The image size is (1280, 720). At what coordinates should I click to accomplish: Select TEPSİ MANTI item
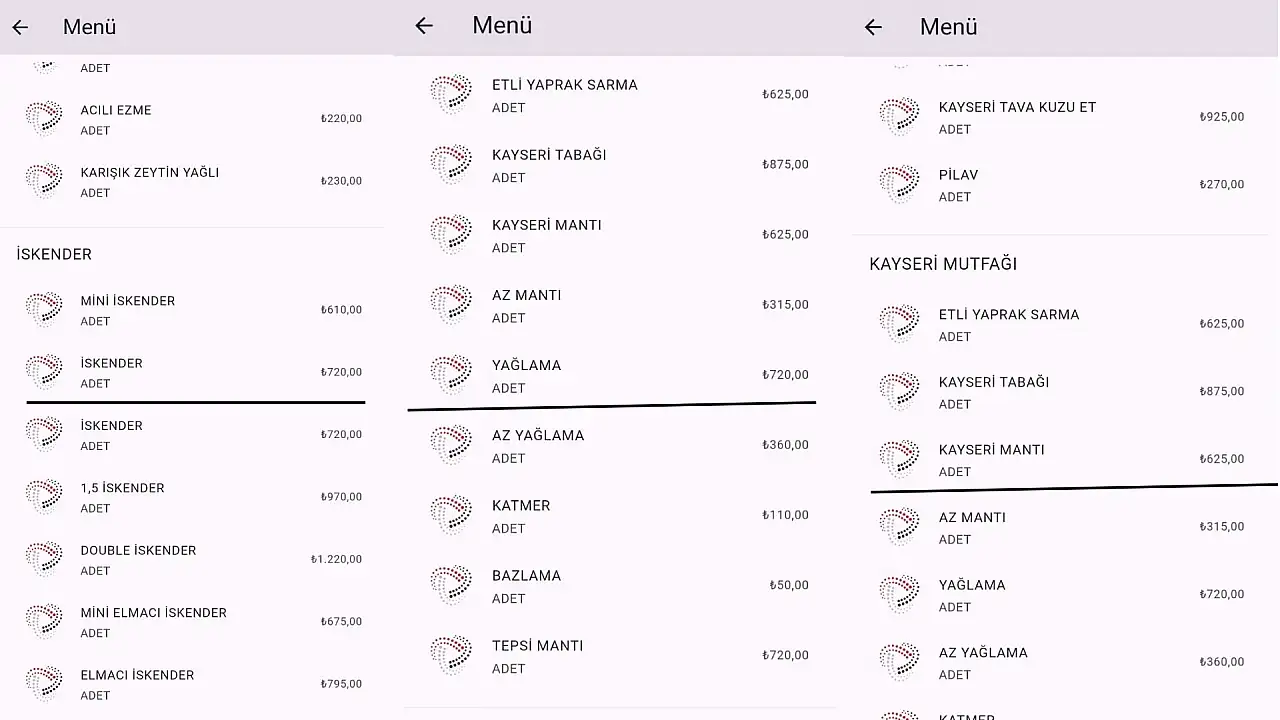coord(620,656)
